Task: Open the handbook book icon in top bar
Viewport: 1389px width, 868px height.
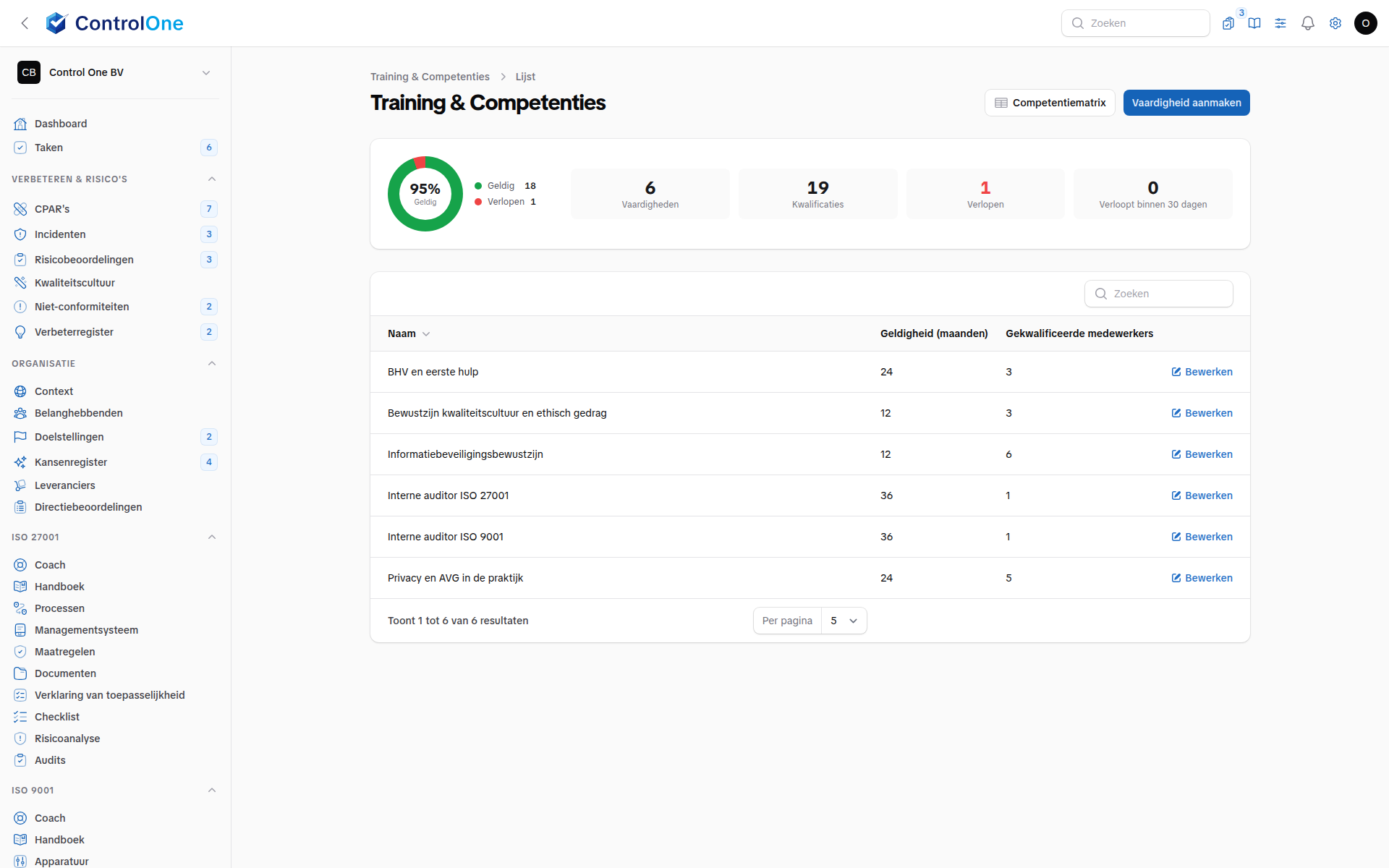Action: coord(1254,23)
